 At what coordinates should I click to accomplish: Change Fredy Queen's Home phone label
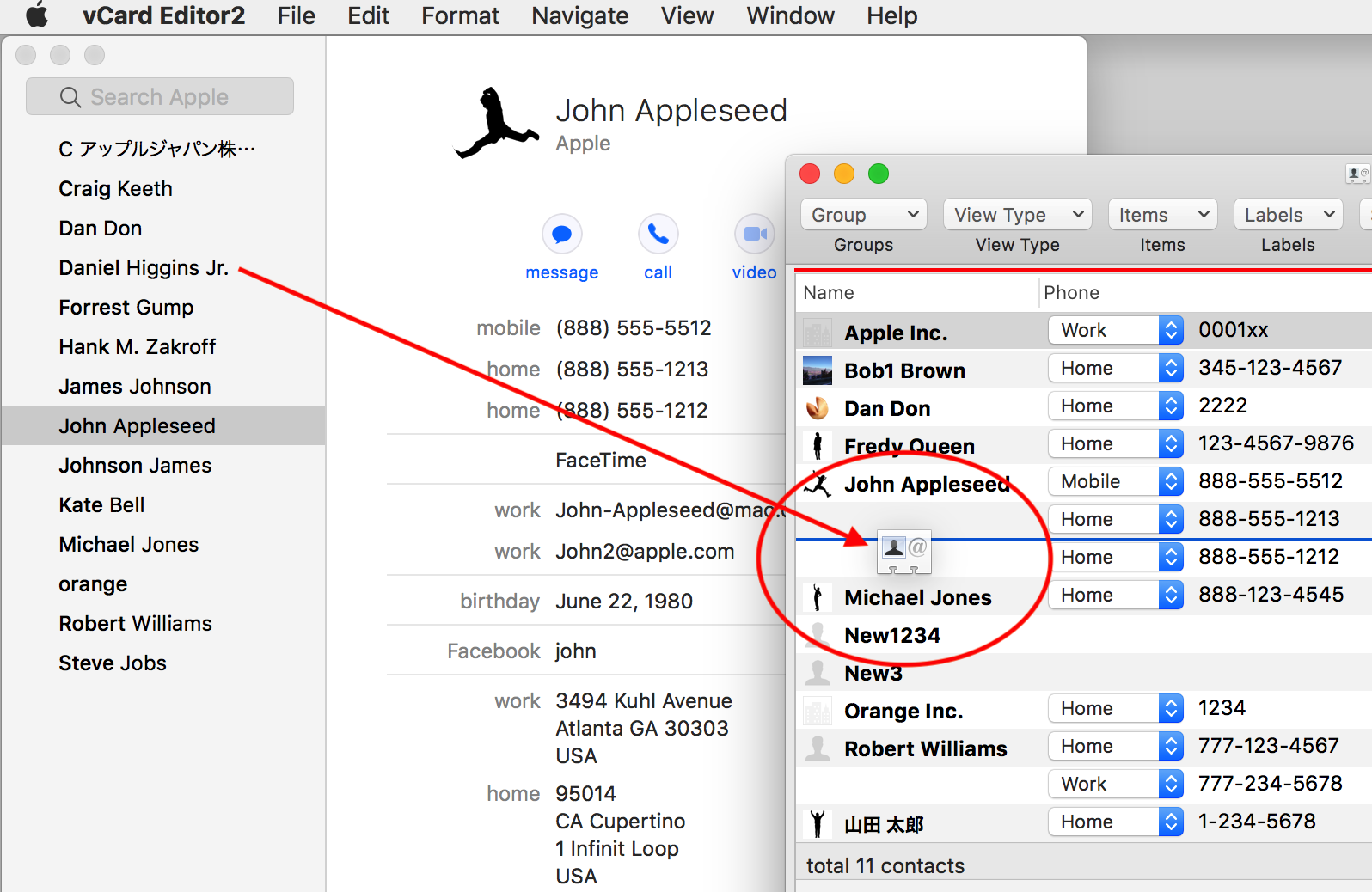click(x=1116, y=443)
